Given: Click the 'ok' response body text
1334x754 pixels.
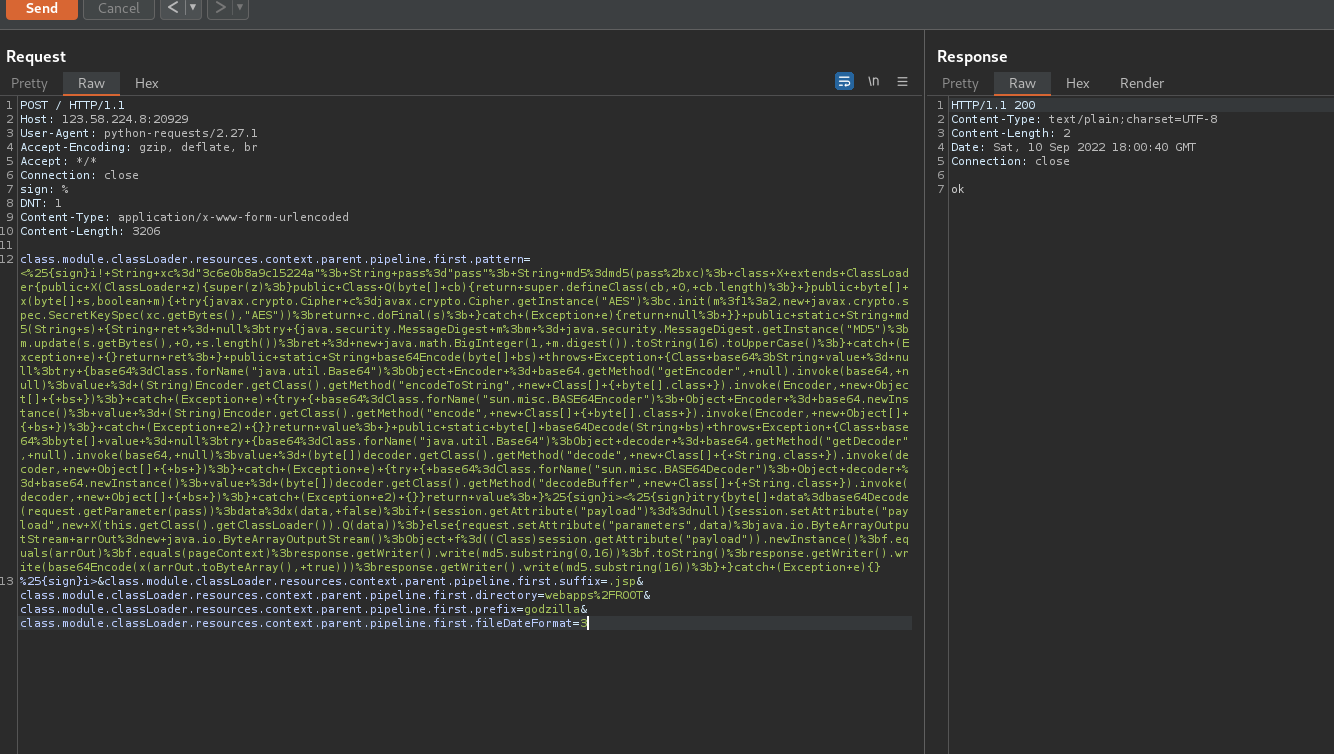Looking at the screenshot, I should click(x=958, y=189).
